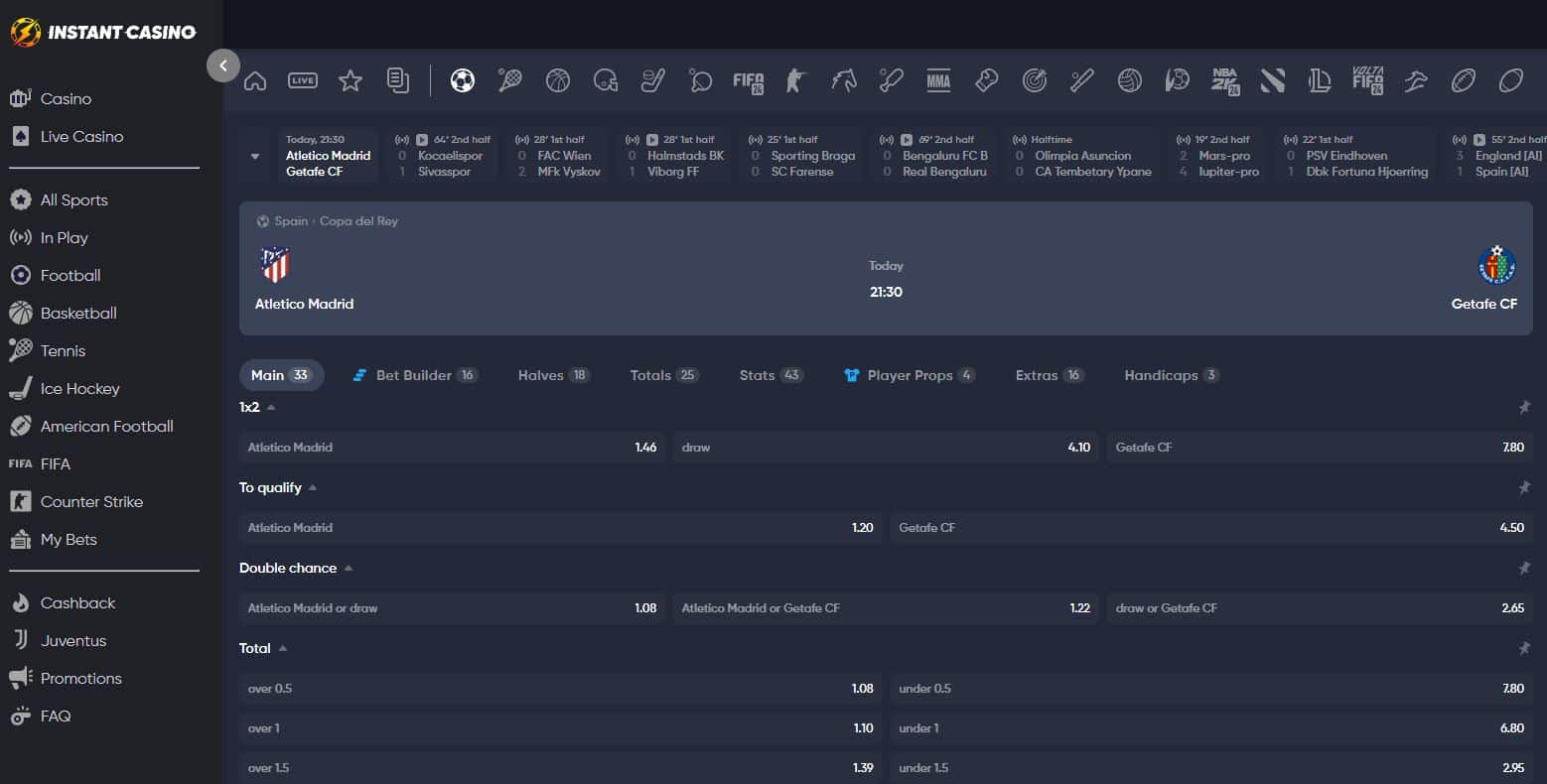Screen dimensions: 1547x784
Task: Select the NBA 2K24 icon
Action: [x=1225, y=81]
